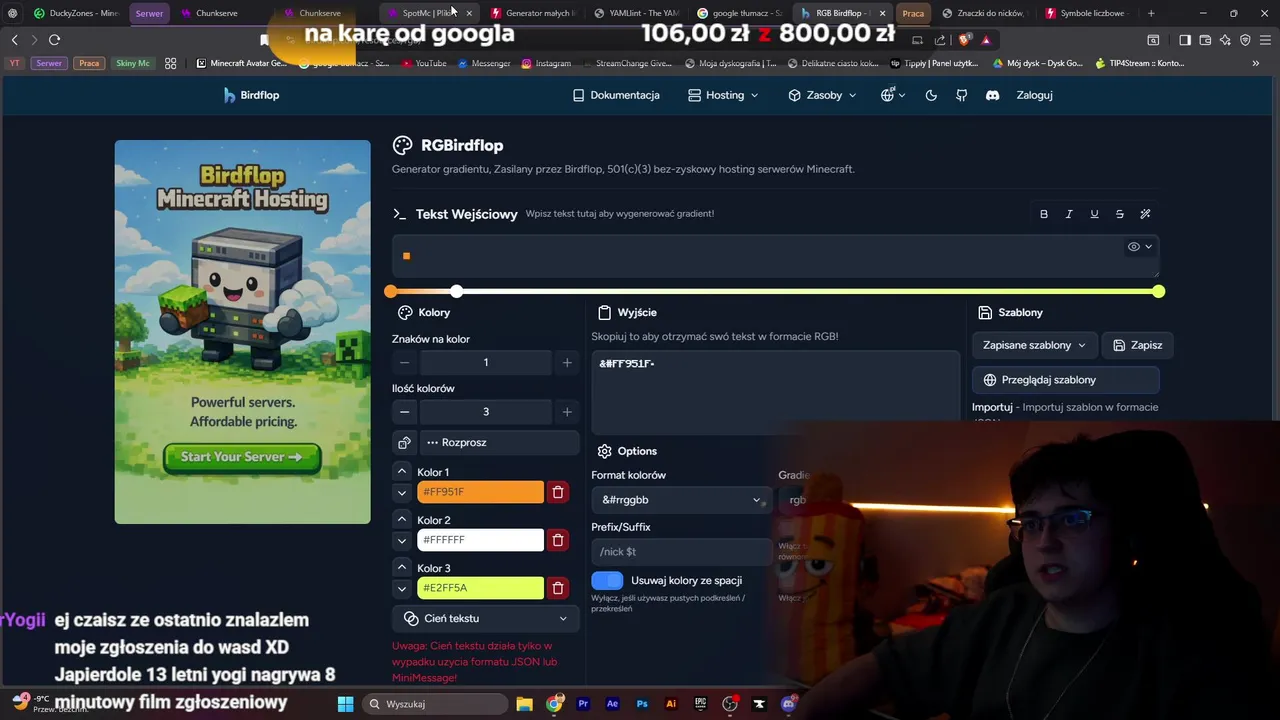
Task: Decrease Znaków na kolor value
Action: pyautogui.click(x=404, y=362)
